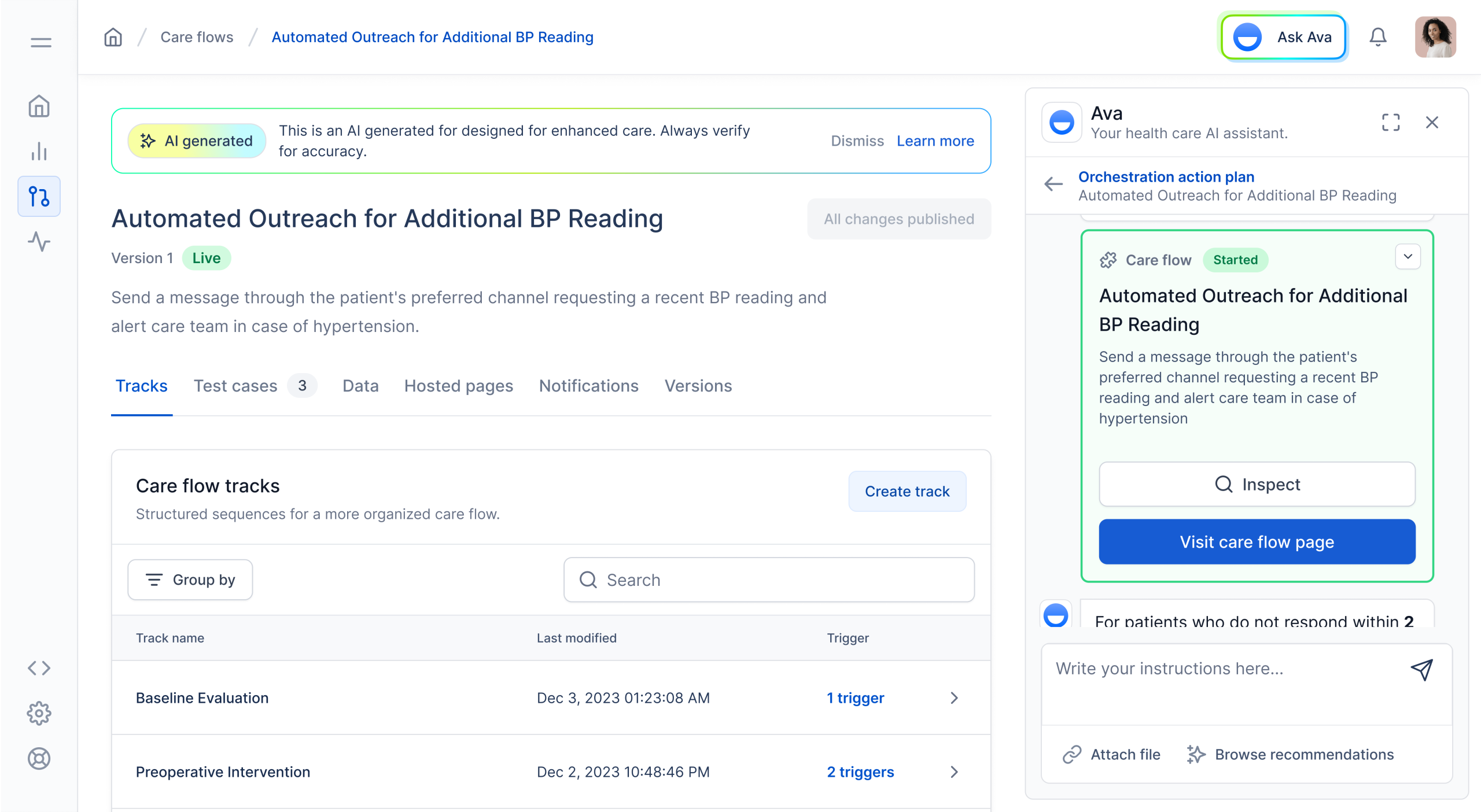Click the Trigger column header
This screenshot has height=812, width=1481.
[848, 638]
